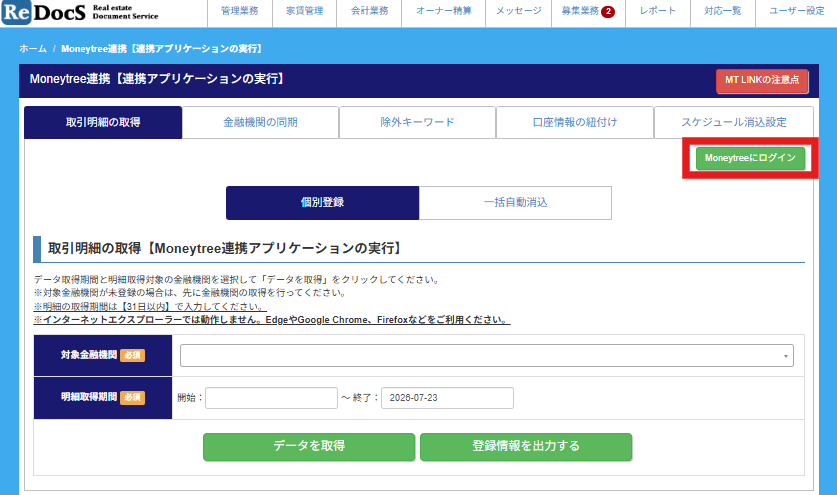837x495 pixels.
Task: Click the Moneytreeにログイン button
Action: pos(750,158)
